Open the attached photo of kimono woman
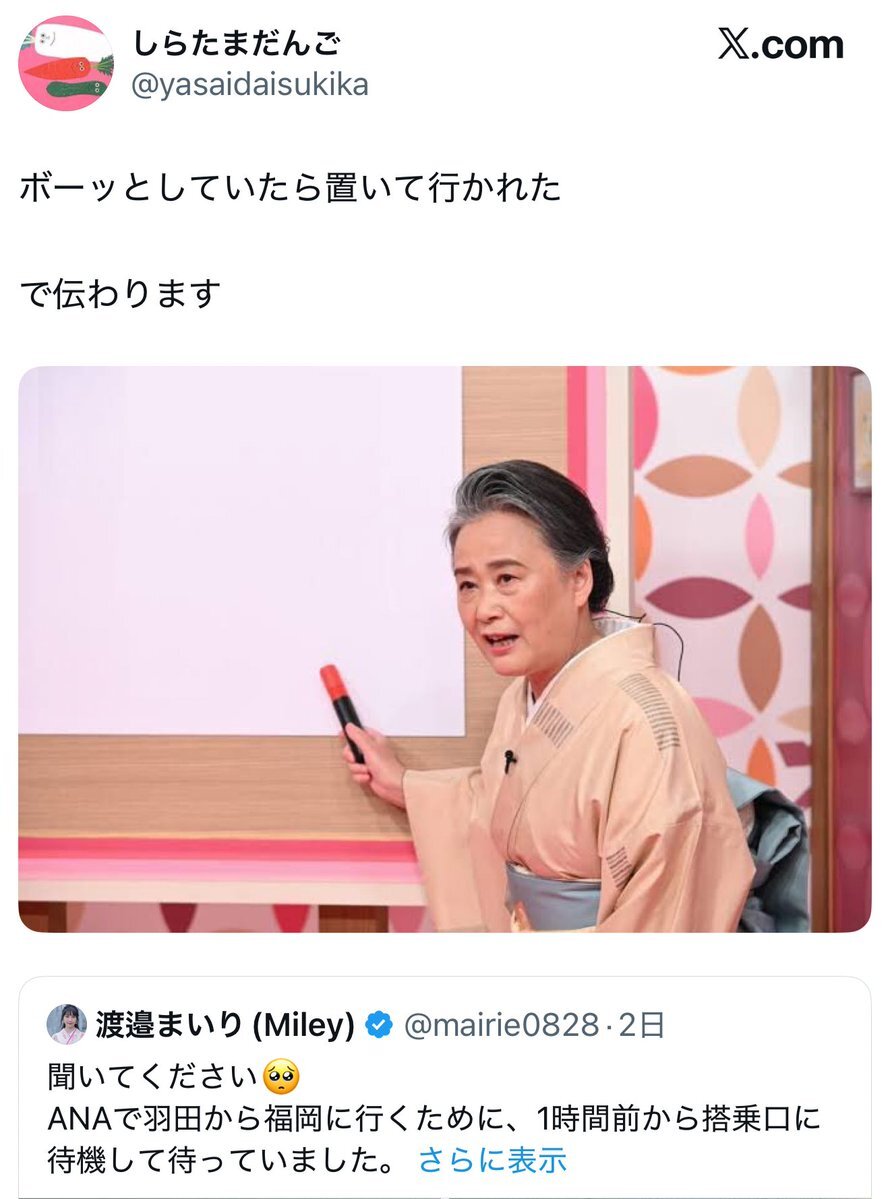This screenshot has width=890, height=1199. 445,649
